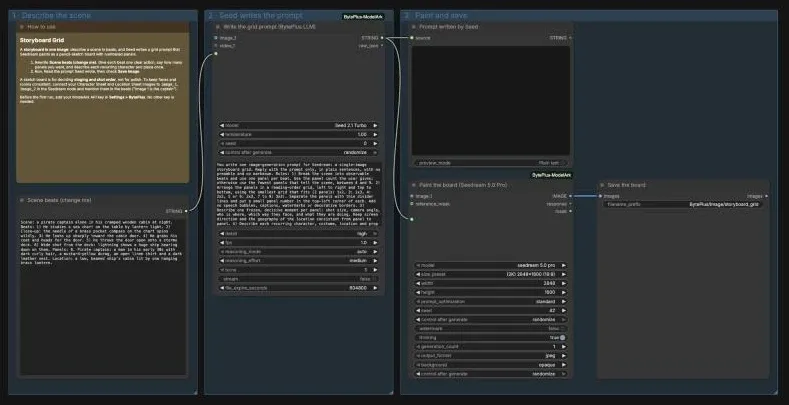Select the group title 'Describe the scene'
This screenshot has height=405, width=789.
click(x=56, y=16)
